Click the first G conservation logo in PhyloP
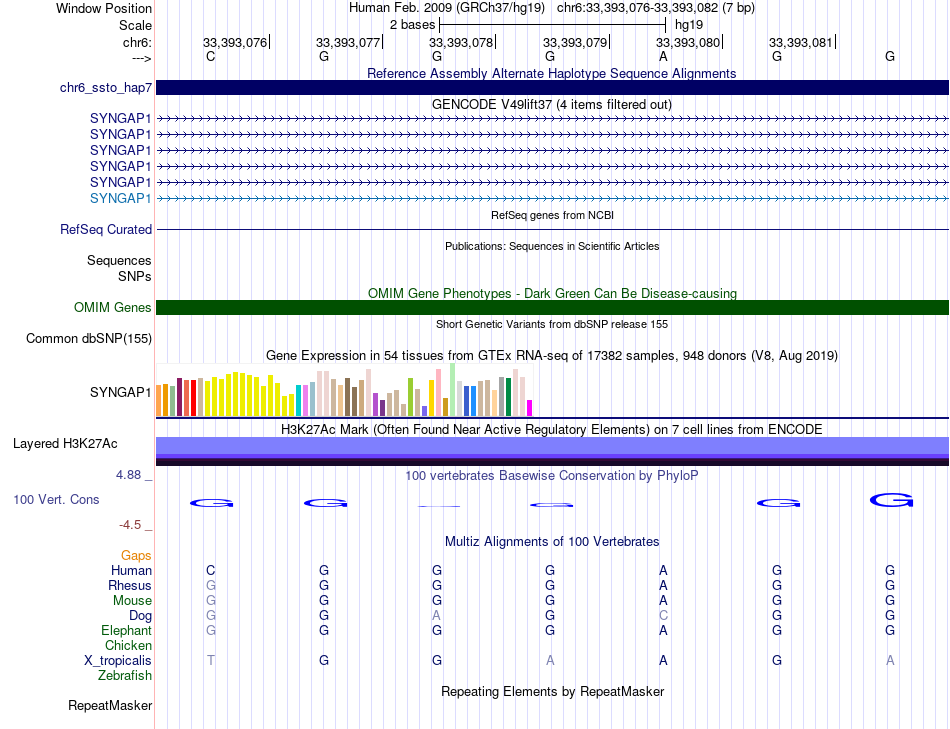Screen dimensions: 950x729 (x=211, y=502)
